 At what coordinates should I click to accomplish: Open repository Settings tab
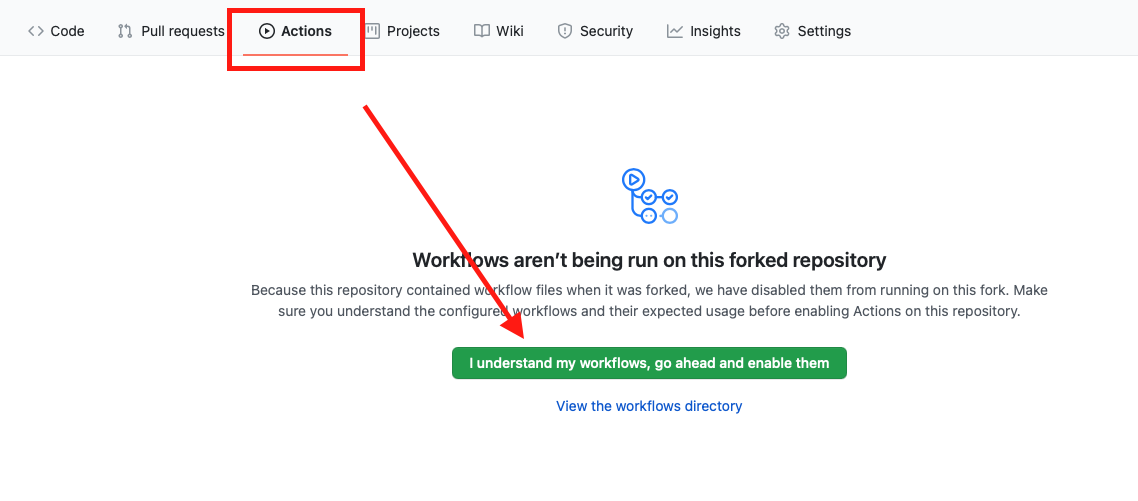[x=812, y=31]
